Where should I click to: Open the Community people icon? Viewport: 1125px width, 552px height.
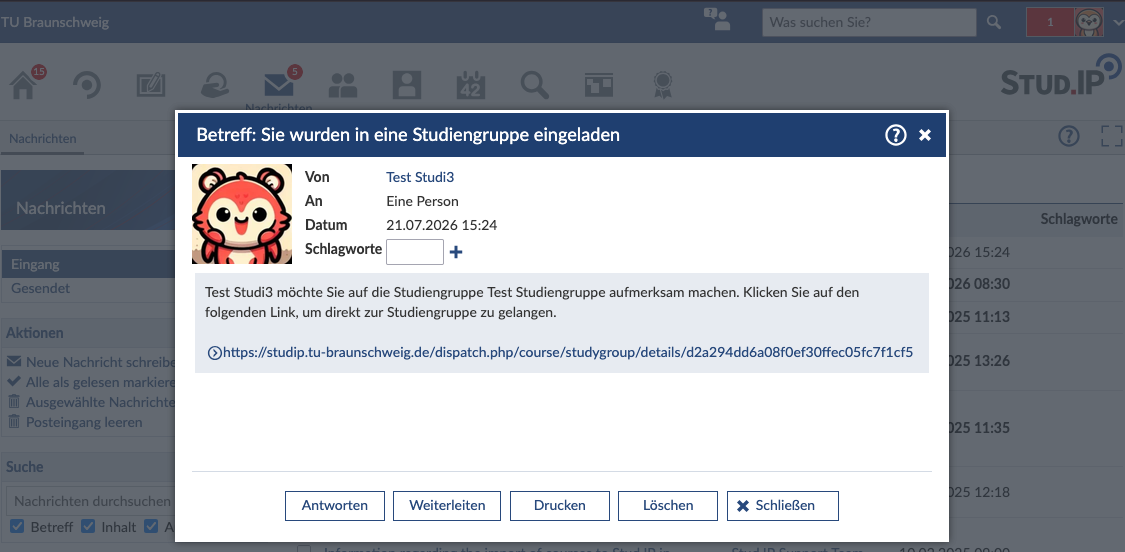click(x=343, y=86)
